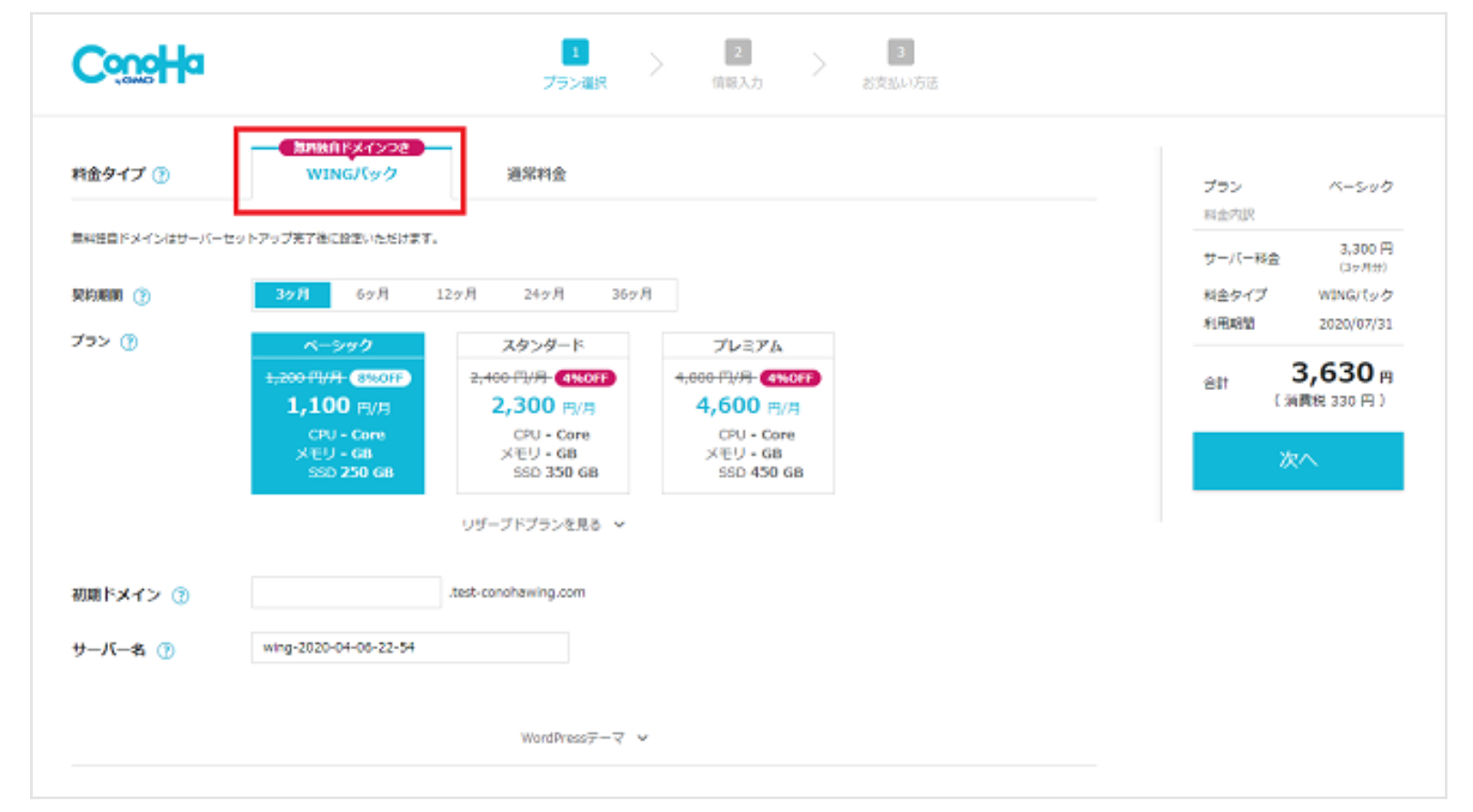Expand the WordPressテーマ section
This screenshot has width=1473, height=812.
[x=584, y=738]
